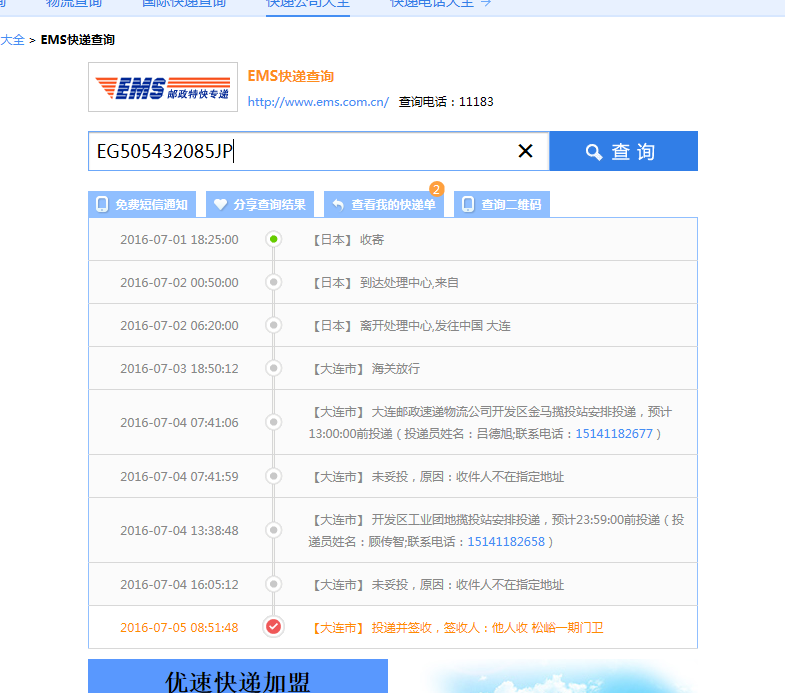This screenshot has height=693, width=785.
Task: Click the orange badge showing 2
Action: (x=437, y=189)
